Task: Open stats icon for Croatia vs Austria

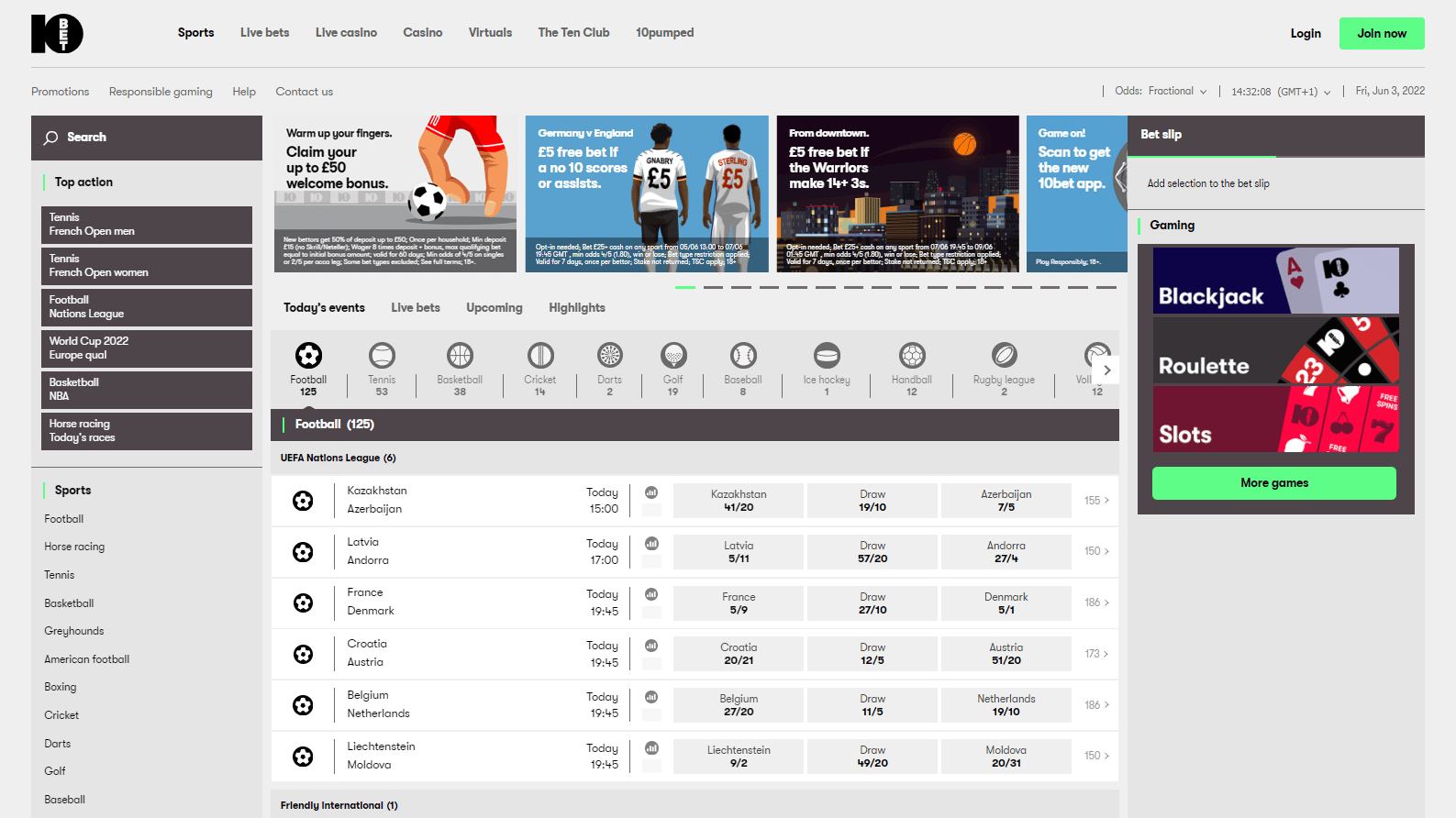Action: pyautogui.click(x=651, y=646)
